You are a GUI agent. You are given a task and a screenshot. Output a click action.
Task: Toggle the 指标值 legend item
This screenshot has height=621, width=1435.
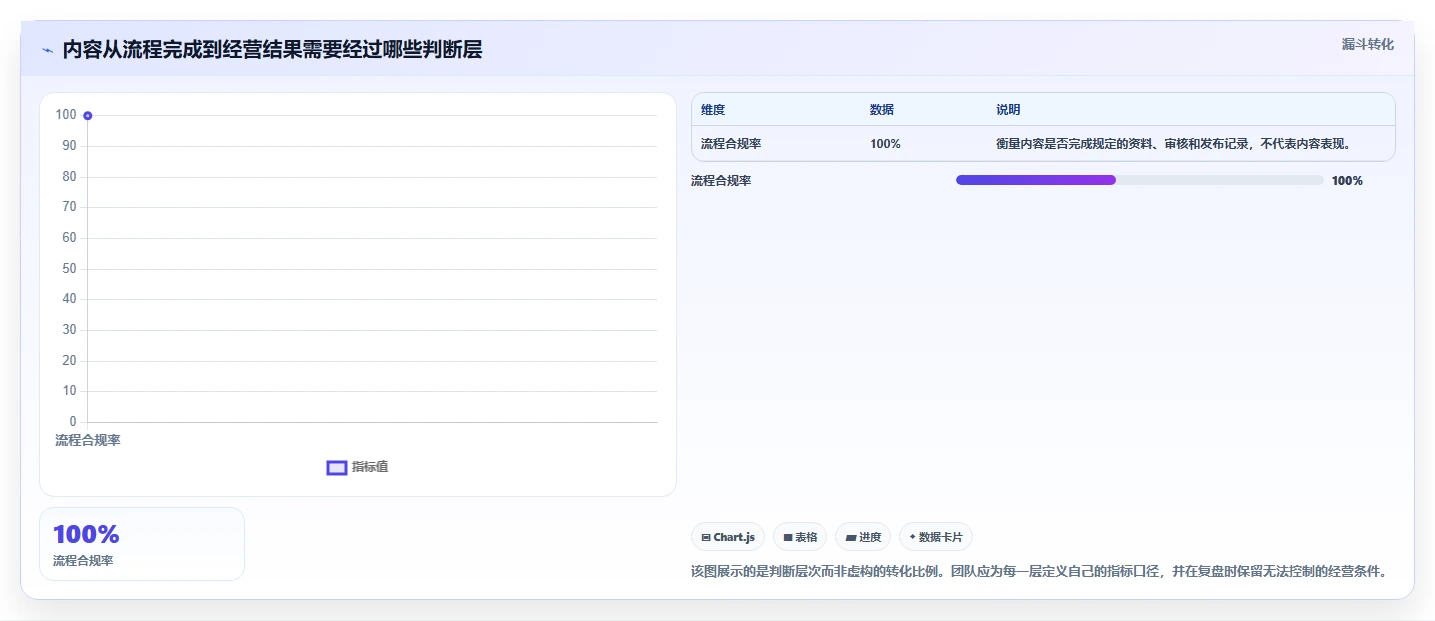click(x=358, y=467)
